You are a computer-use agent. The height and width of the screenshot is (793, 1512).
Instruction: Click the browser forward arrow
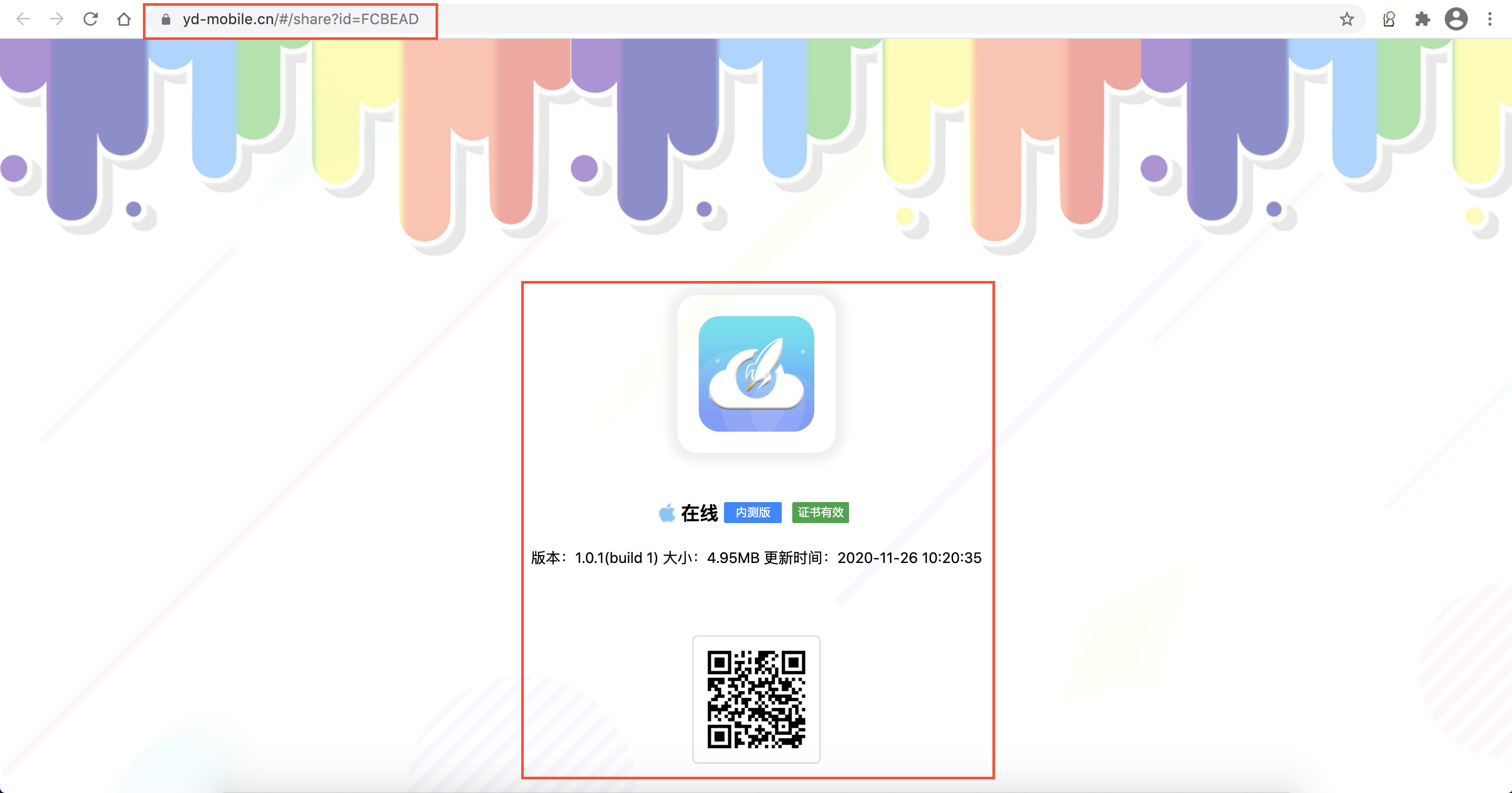pos(56,19)
